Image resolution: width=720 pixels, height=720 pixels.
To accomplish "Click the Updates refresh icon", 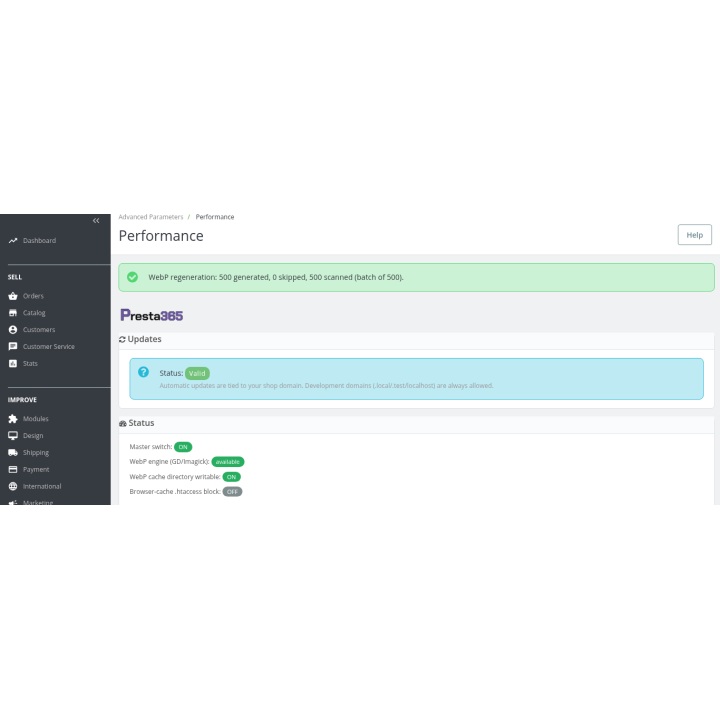I will point(122,339).
